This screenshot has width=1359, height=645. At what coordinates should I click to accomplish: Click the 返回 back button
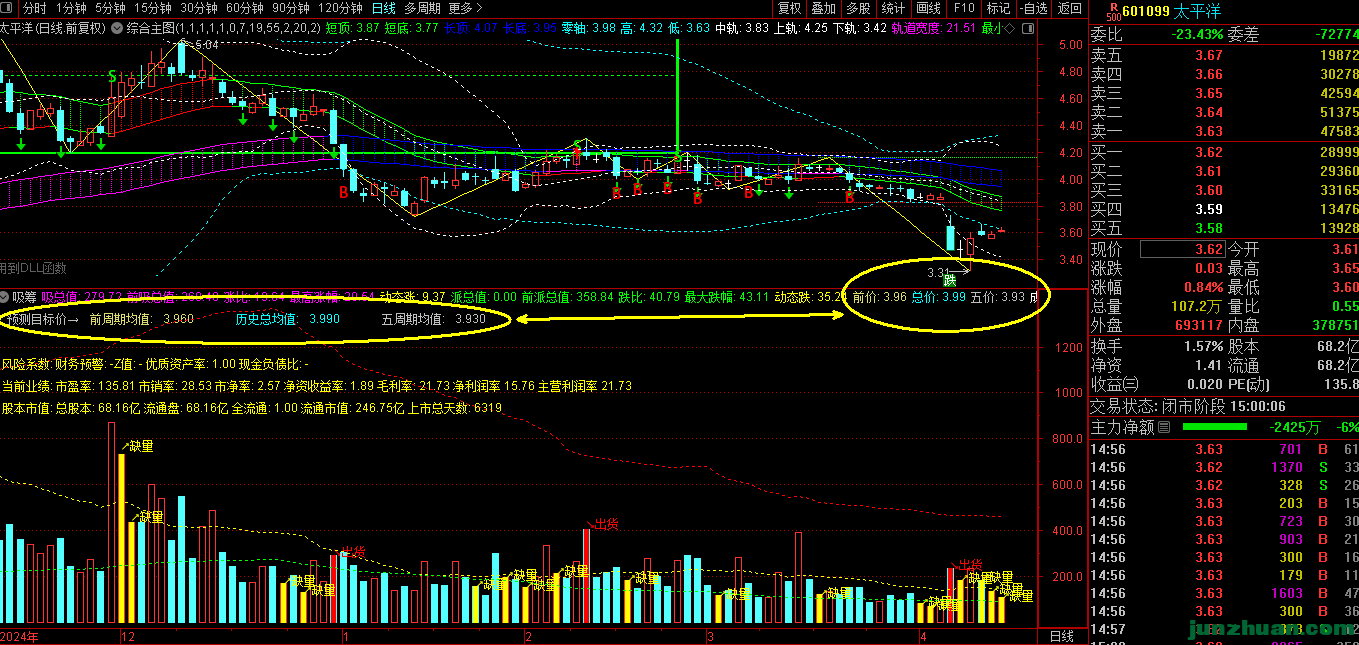point(1070,8)
